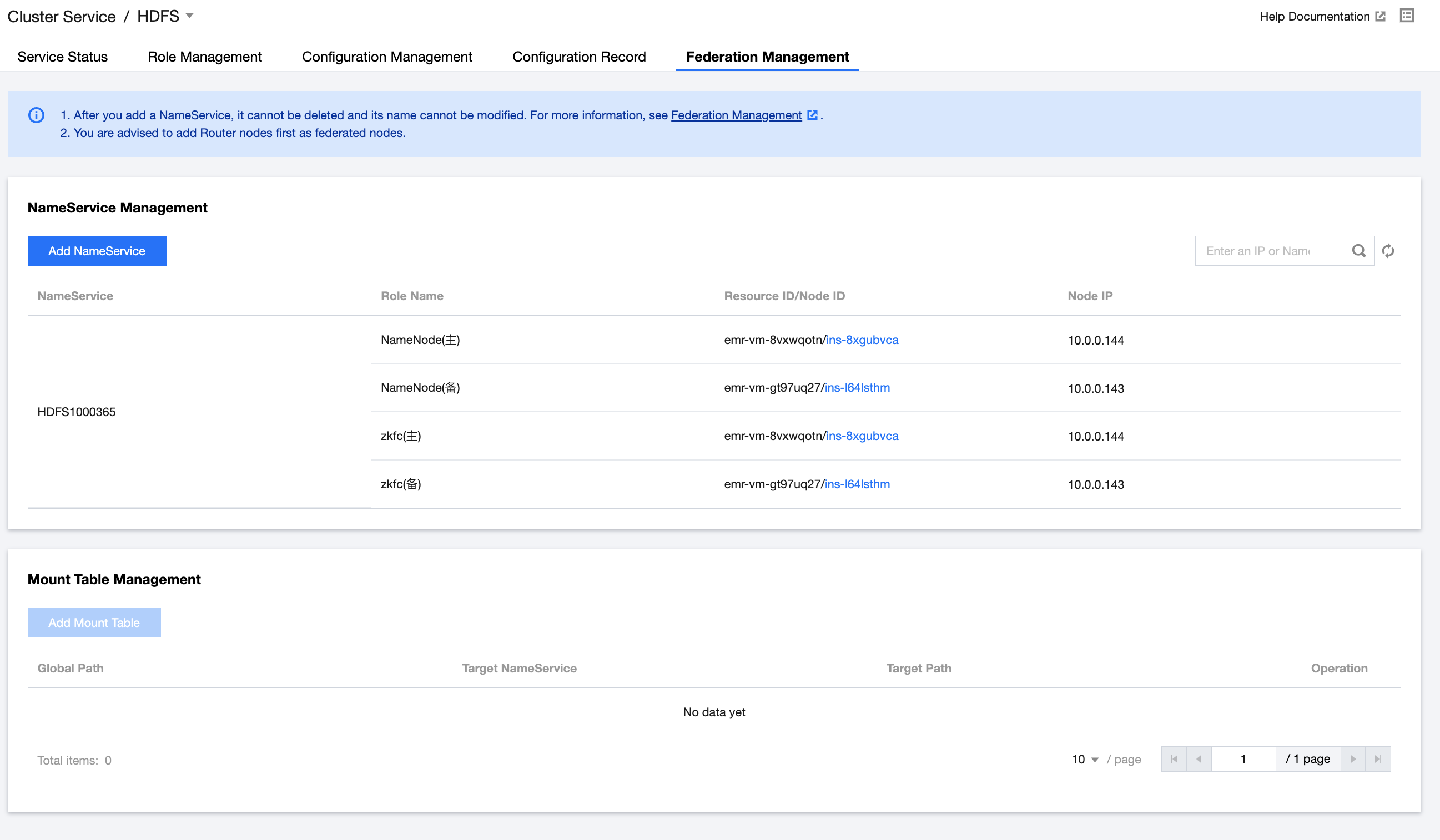
Task: Go to previous page pagination arrow
Action: (x=1199, y=759)
